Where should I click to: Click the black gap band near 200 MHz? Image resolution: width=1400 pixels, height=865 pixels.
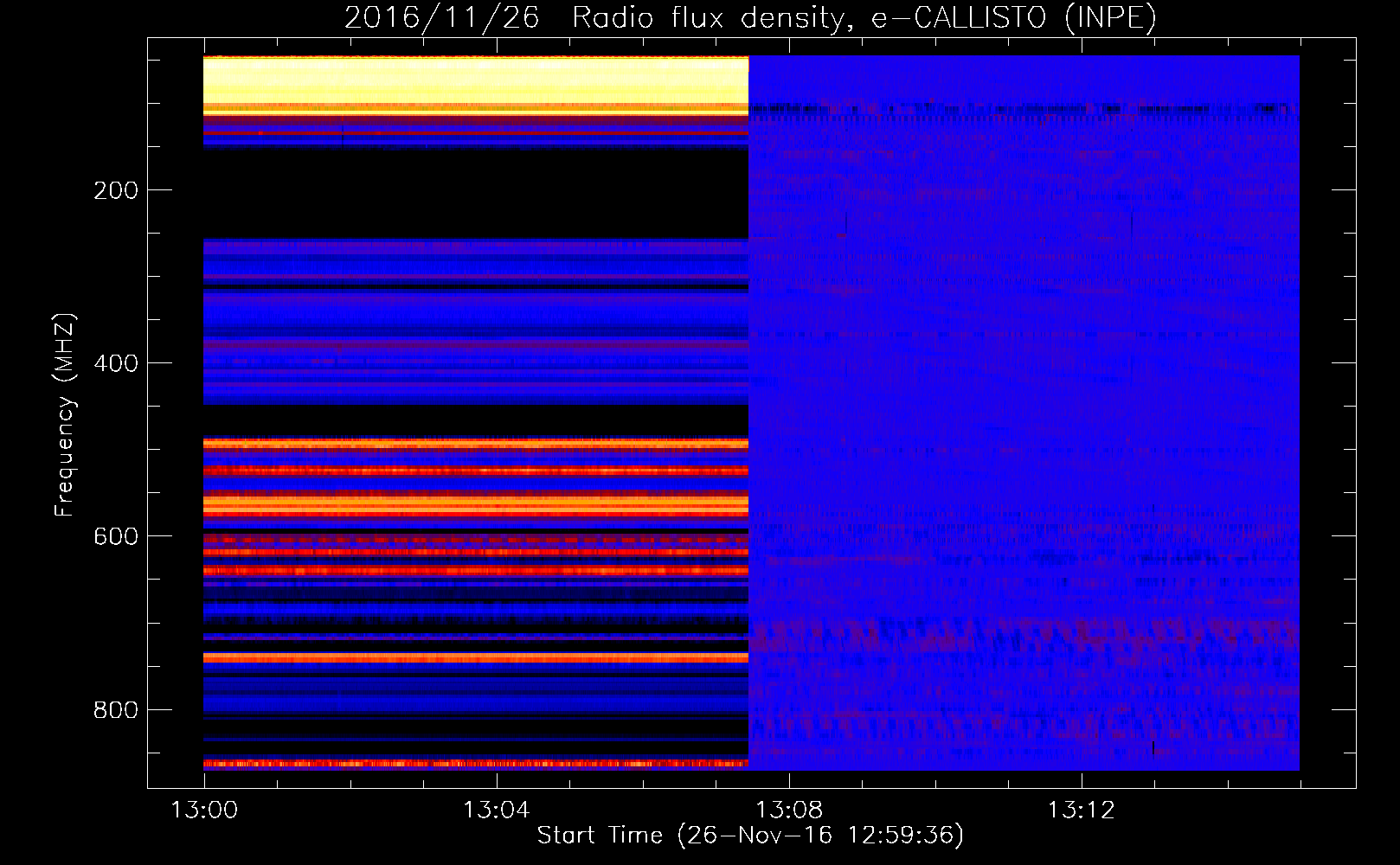[x=476, y=194]
